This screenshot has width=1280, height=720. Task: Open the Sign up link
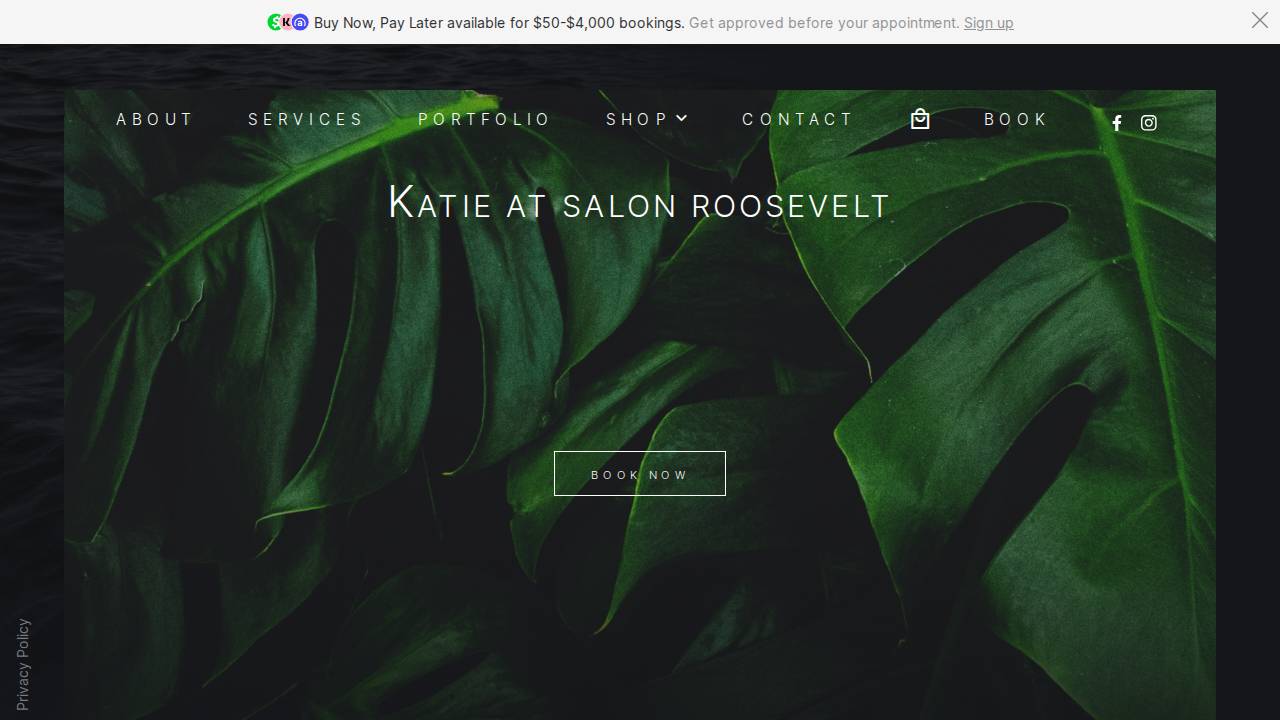point(988,22)
